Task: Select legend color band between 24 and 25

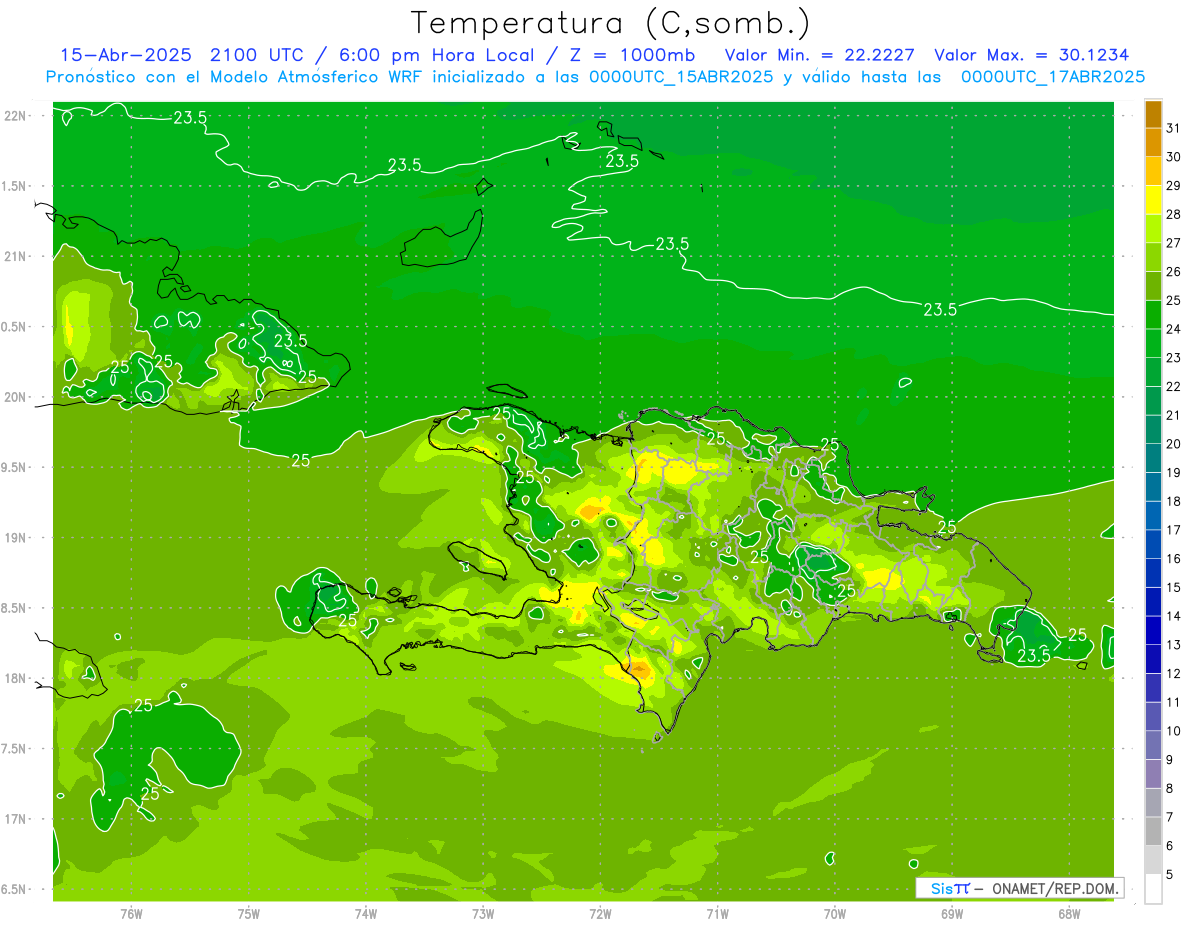Action: point(1153,314)
